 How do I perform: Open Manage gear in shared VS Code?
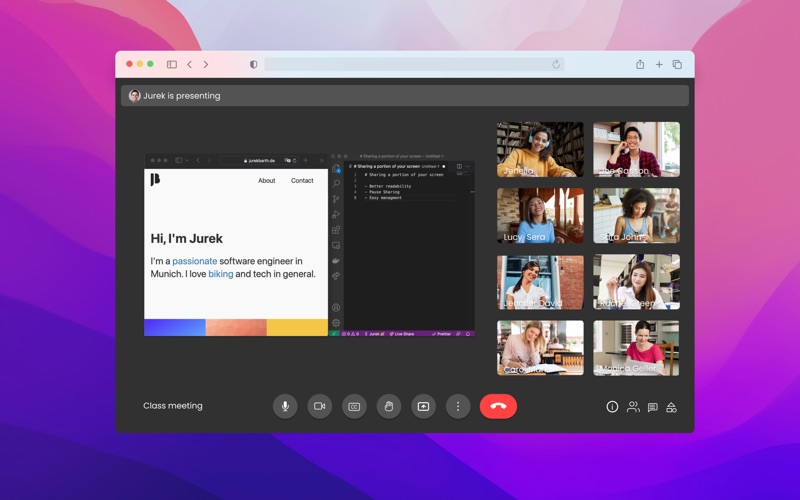tap(336, 322)
